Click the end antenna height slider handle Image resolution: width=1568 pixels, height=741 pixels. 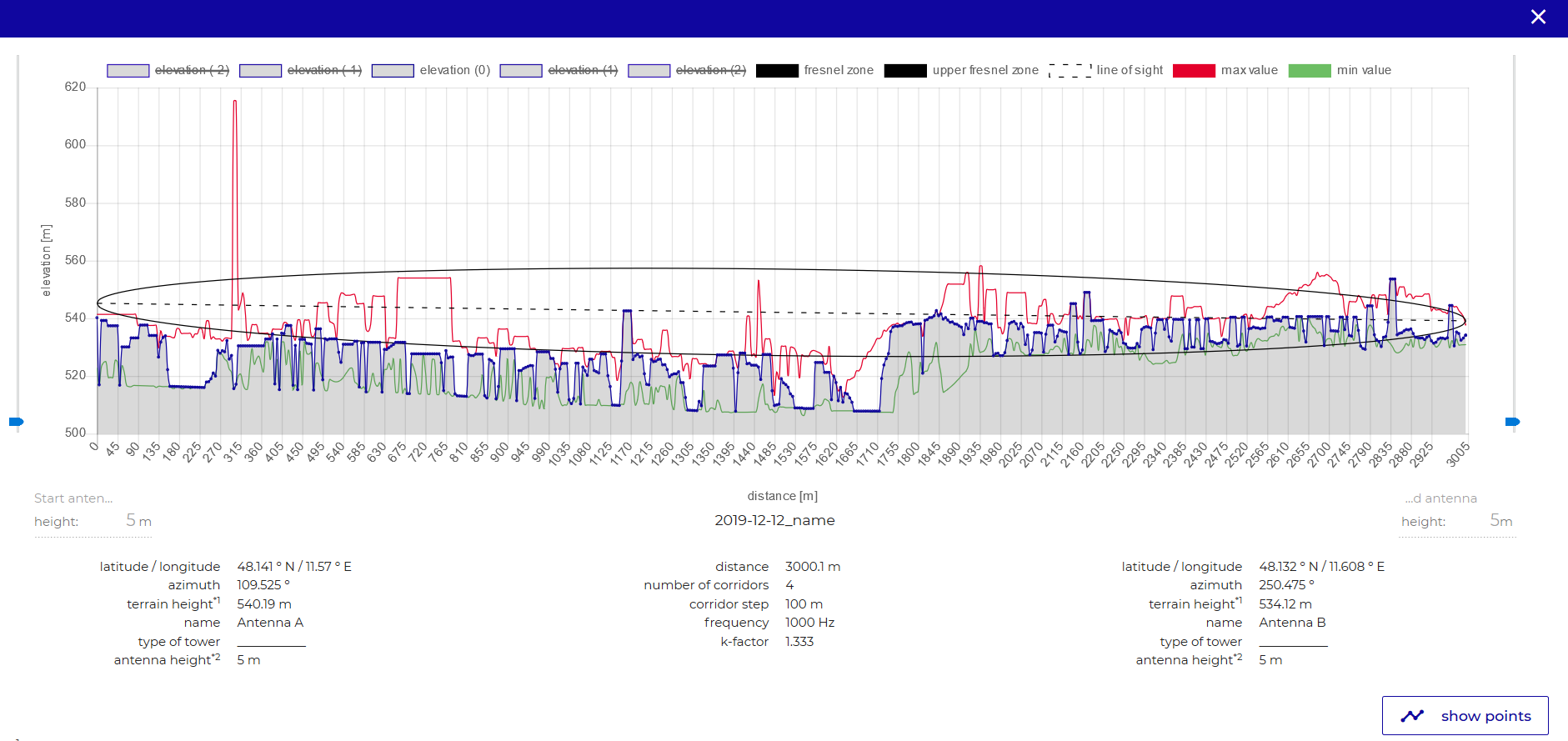1513,422
